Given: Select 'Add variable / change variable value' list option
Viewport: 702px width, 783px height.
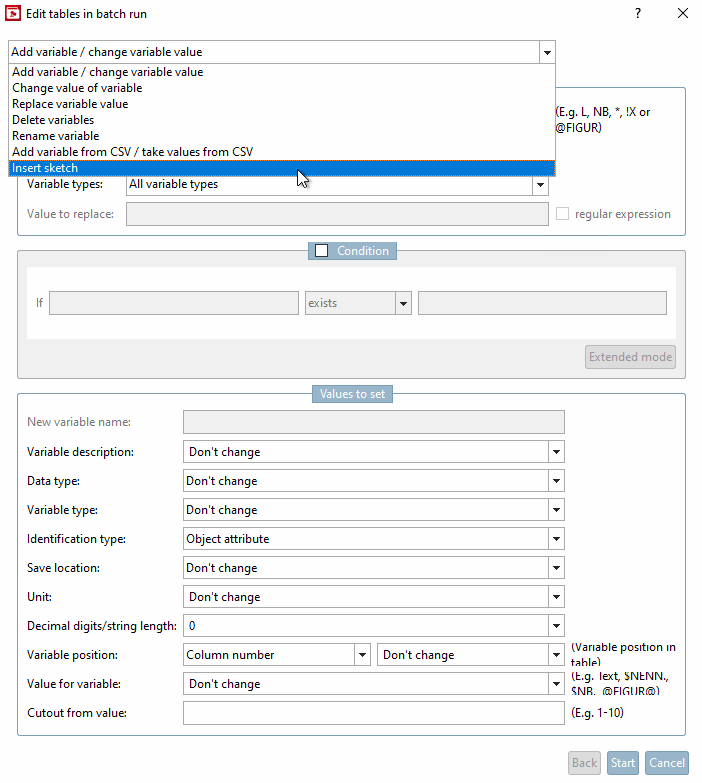Looking at the screenshot, I should (x=282, y=72).
